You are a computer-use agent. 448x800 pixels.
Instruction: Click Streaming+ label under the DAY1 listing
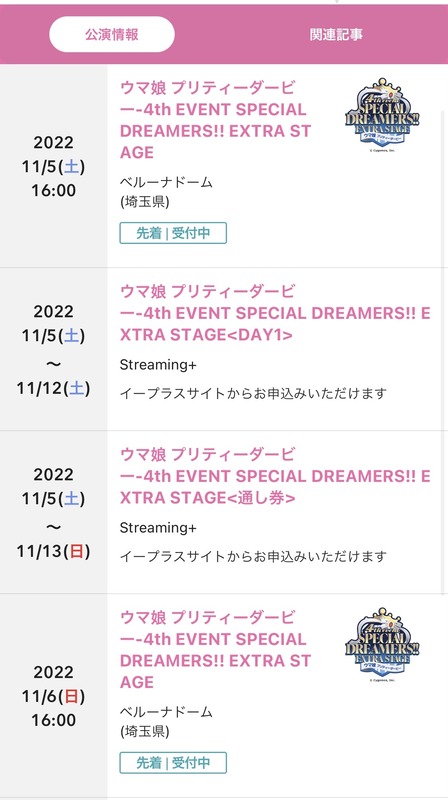(x=158, y=365)
